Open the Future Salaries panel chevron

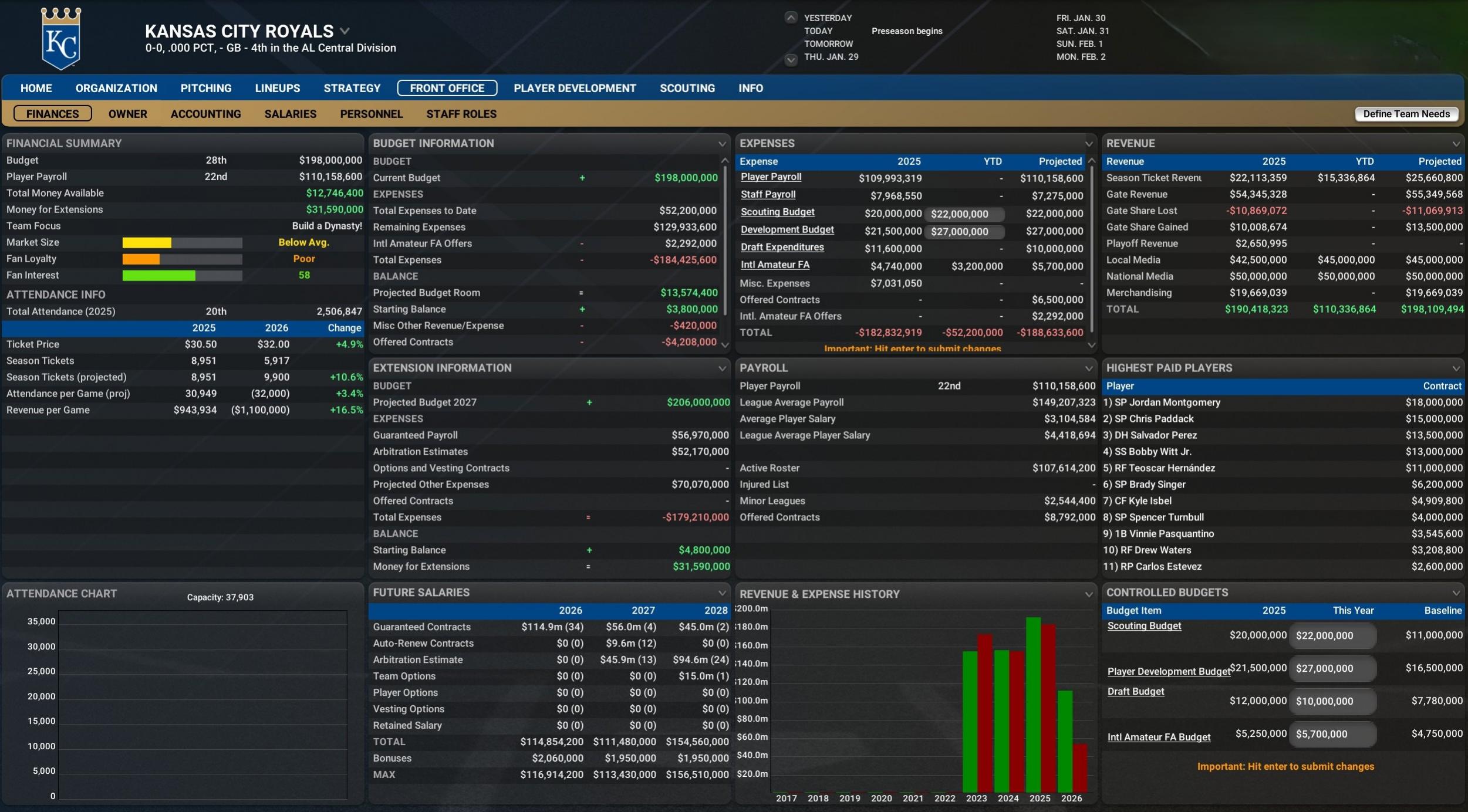click(722, 593)
